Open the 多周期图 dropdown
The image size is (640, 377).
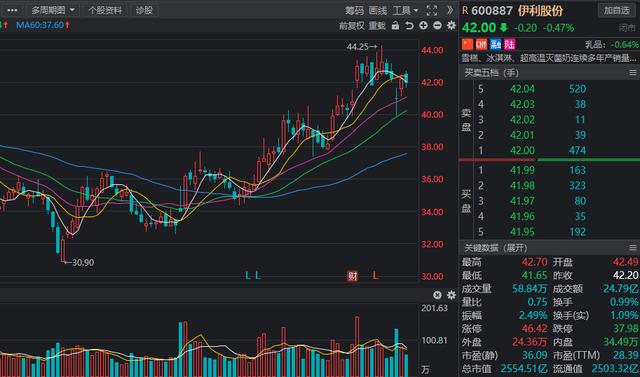[x=53, y=10]
